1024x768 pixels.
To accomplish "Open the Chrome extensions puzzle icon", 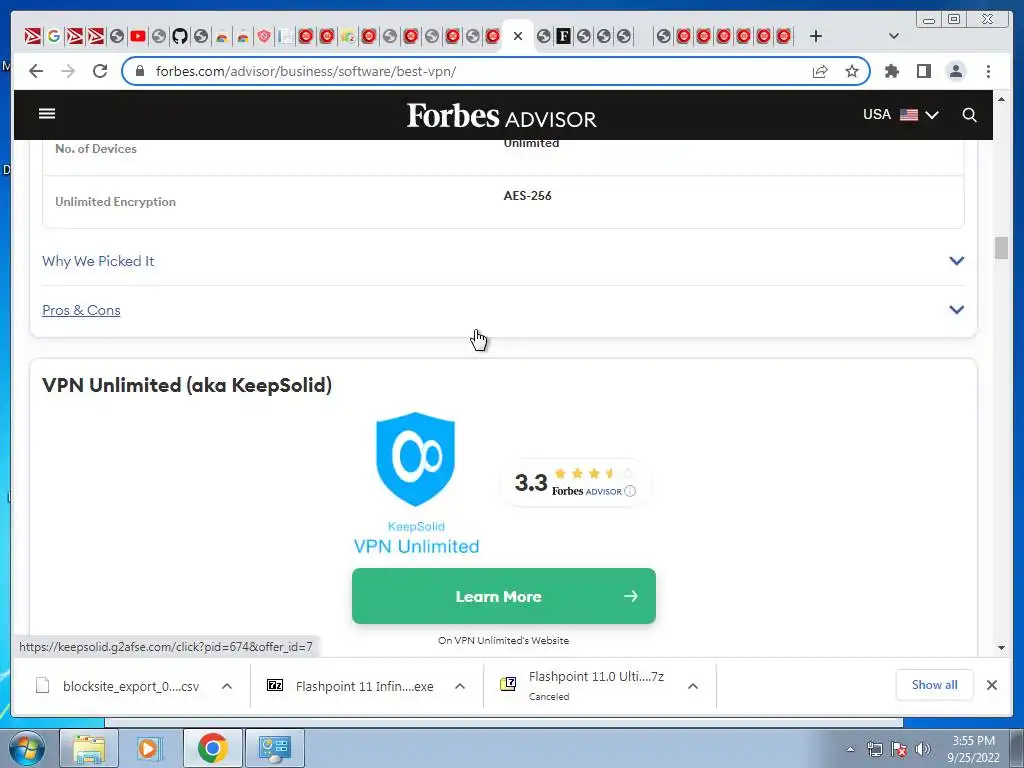I will pos(891,71).
